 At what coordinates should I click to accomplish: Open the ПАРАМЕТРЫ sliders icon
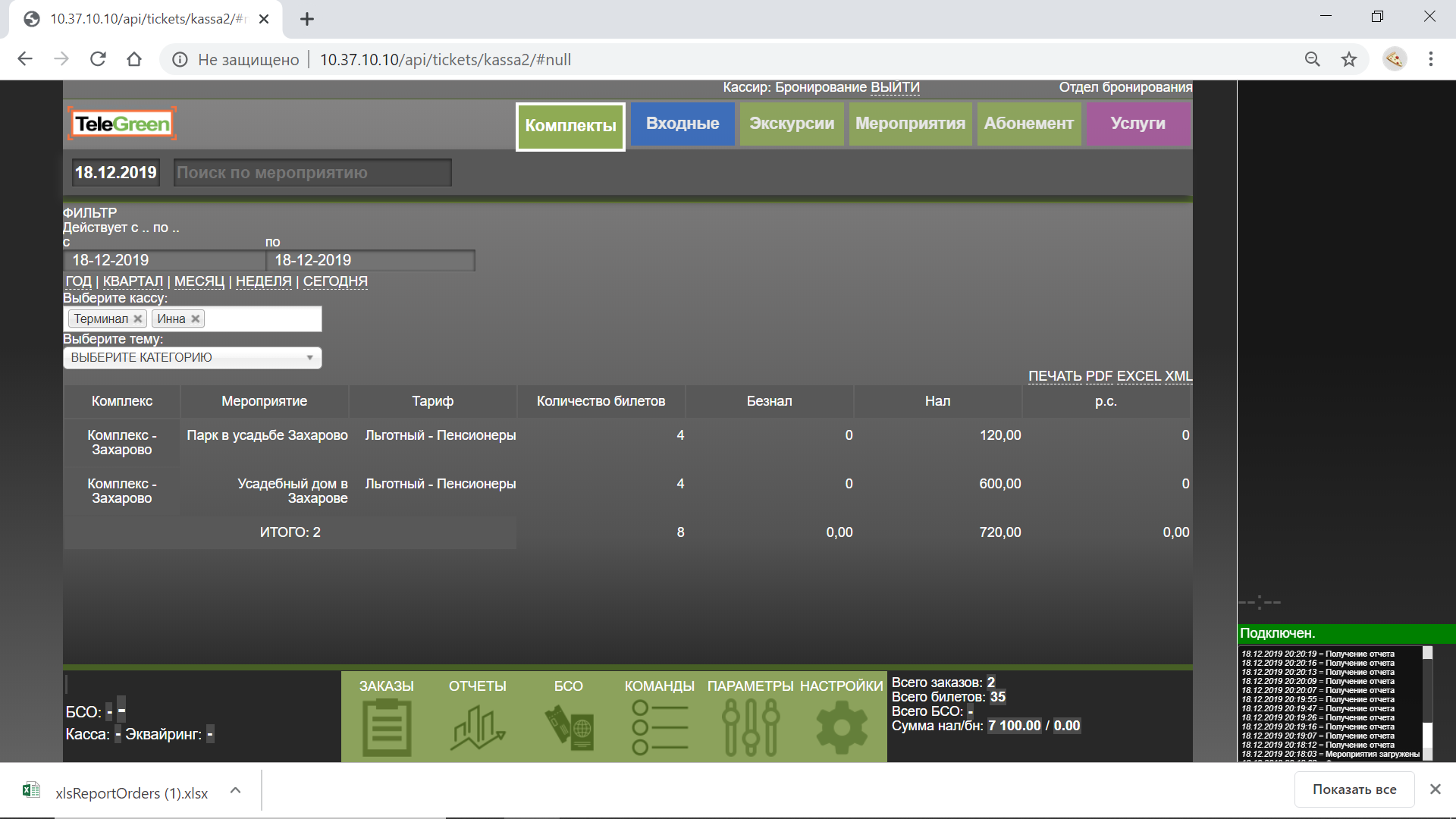751,726
